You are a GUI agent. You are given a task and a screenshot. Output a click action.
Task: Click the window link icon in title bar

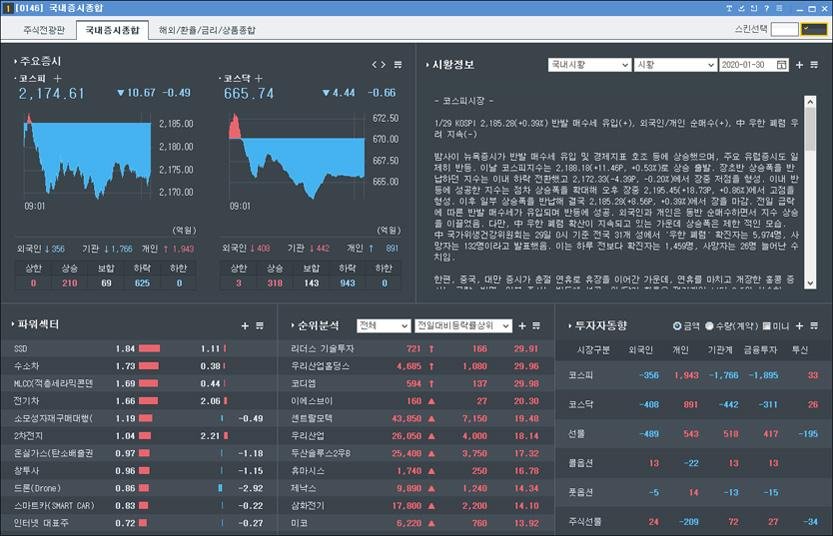(x=754, y=8)
